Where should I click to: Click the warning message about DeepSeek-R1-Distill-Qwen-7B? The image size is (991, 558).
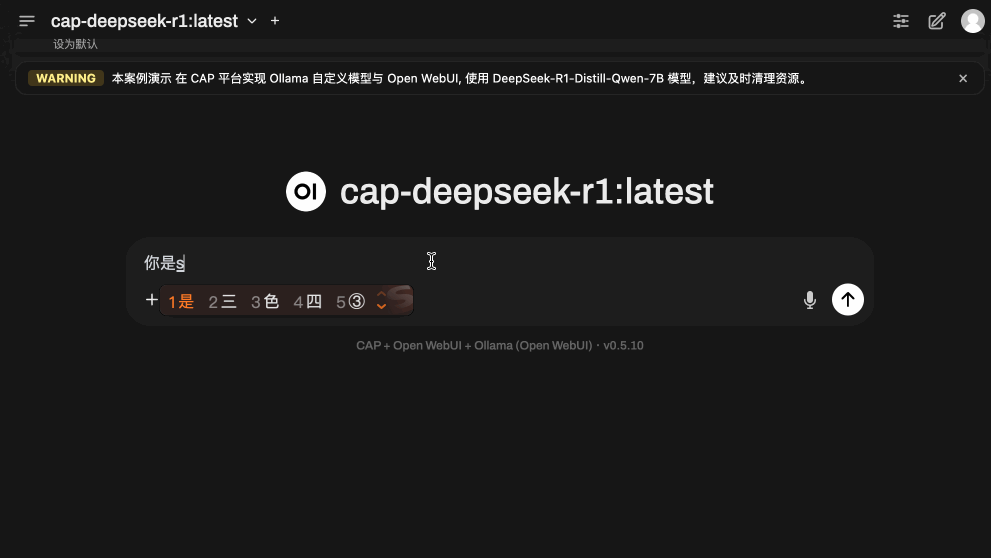(461, 78)
